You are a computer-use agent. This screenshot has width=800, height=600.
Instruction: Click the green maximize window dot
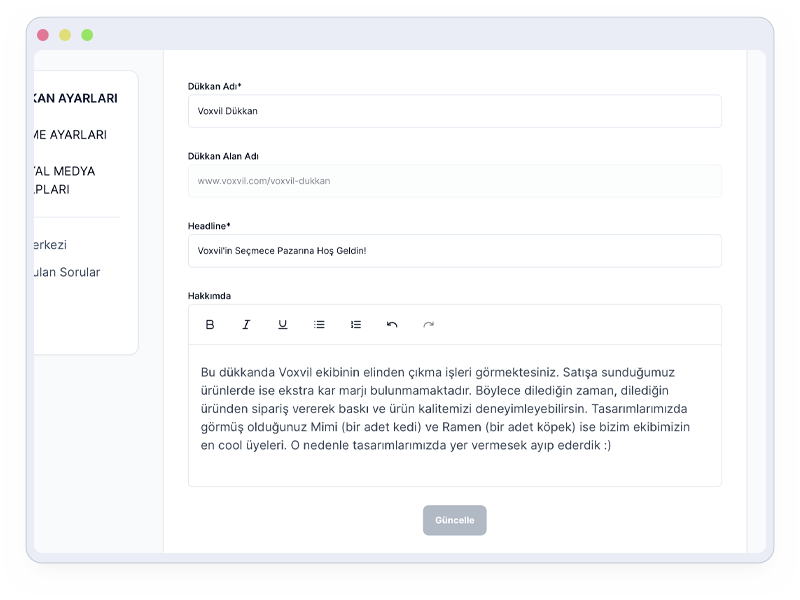pos(87,35)
